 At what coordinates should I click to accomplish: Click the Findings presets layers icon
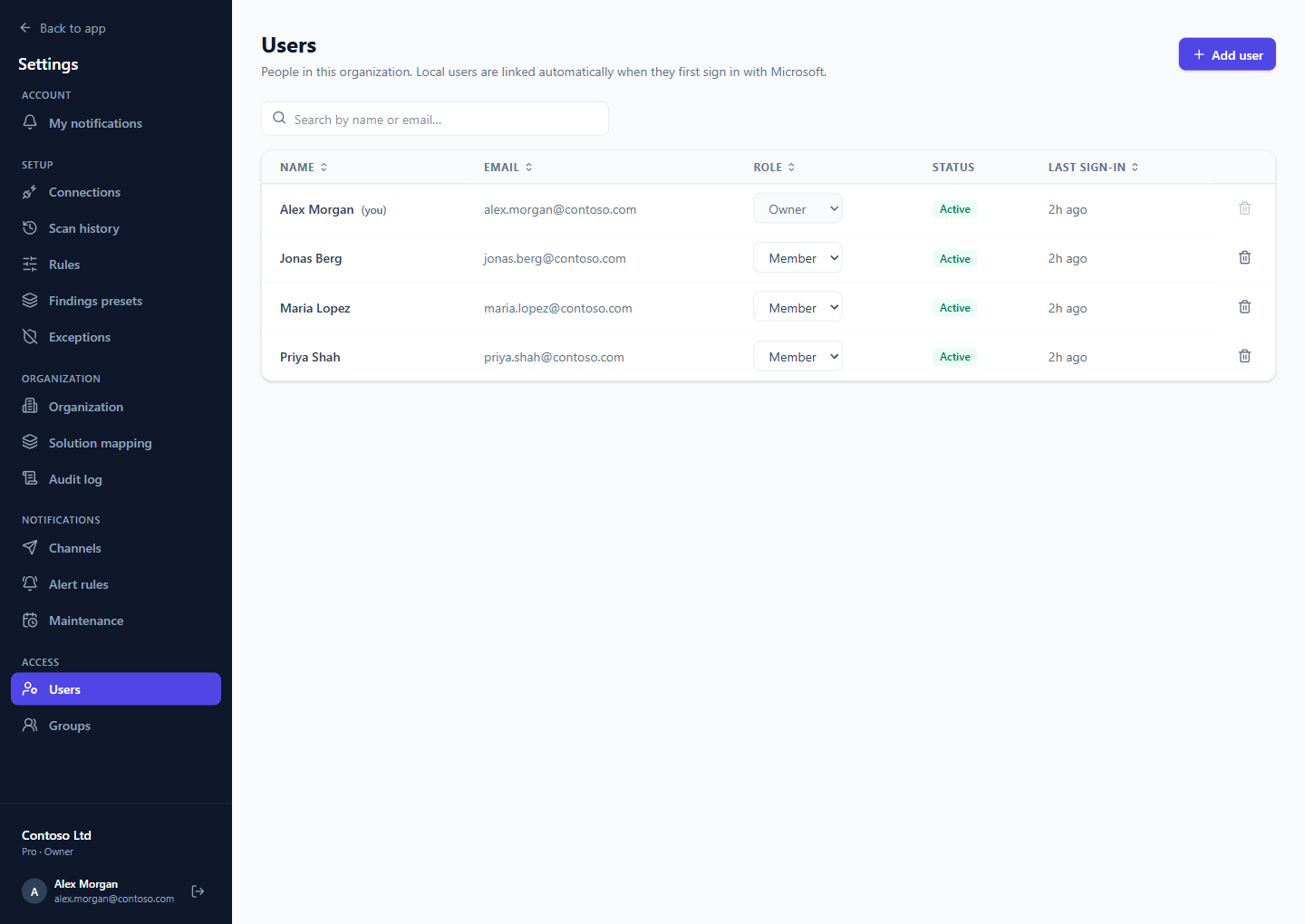coord(30,301)
